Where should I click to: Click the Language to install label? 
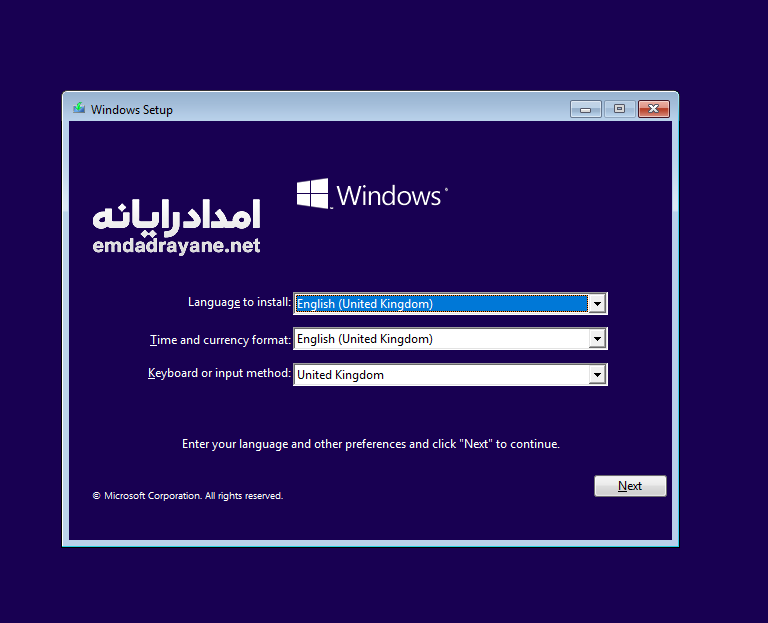pyautogui.click(x=239, y=302)
